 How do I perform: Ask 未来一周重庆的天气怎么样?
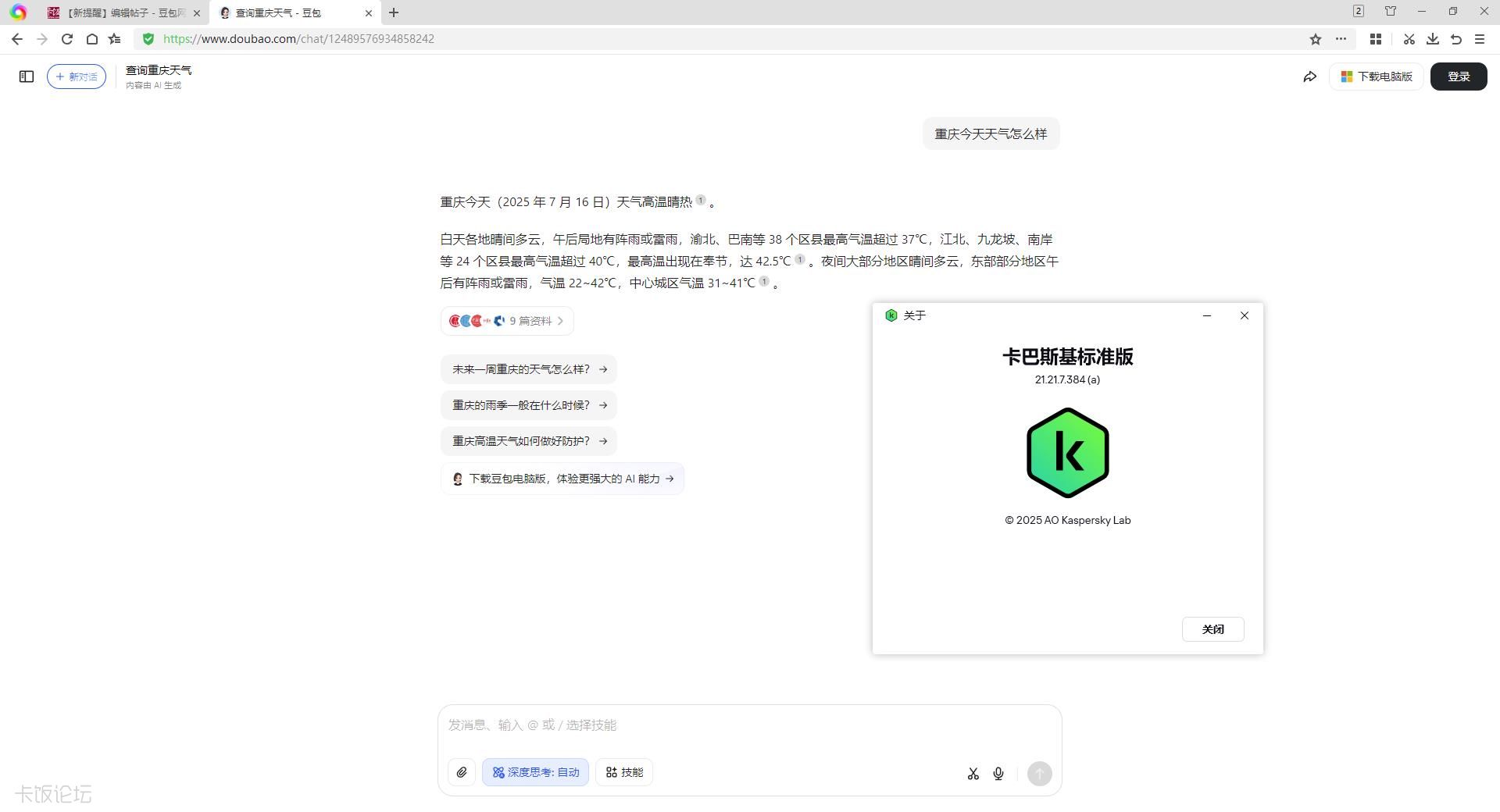529,369
